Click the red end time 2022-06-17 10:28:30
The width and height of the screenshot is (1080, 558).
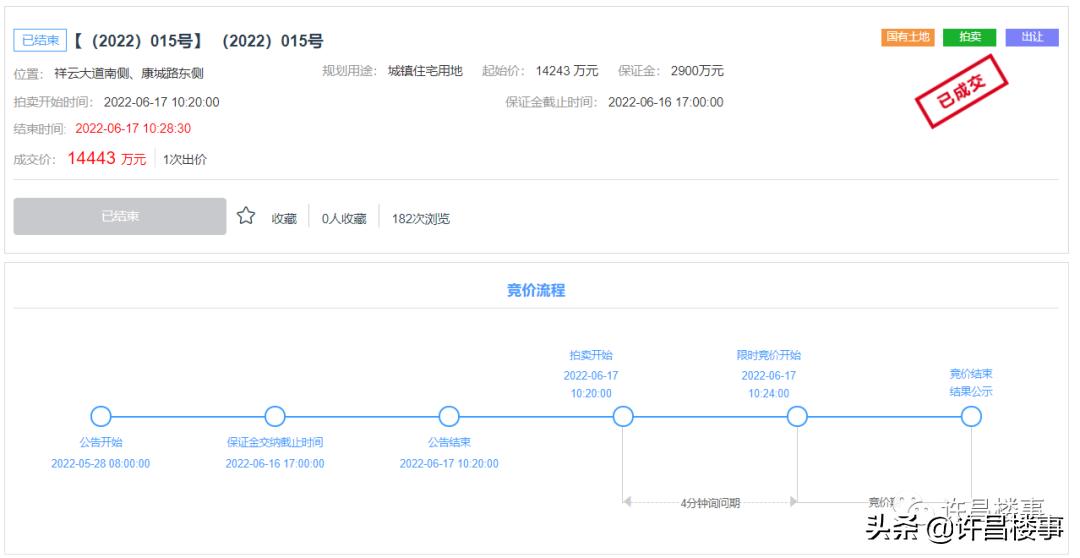click(133, 128)
